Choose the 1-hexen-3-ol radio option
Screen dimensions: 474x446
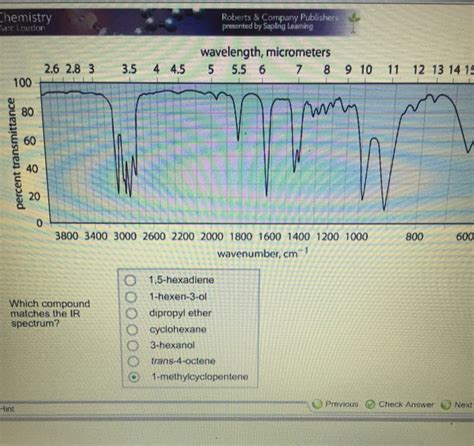[x=131, y=297]
